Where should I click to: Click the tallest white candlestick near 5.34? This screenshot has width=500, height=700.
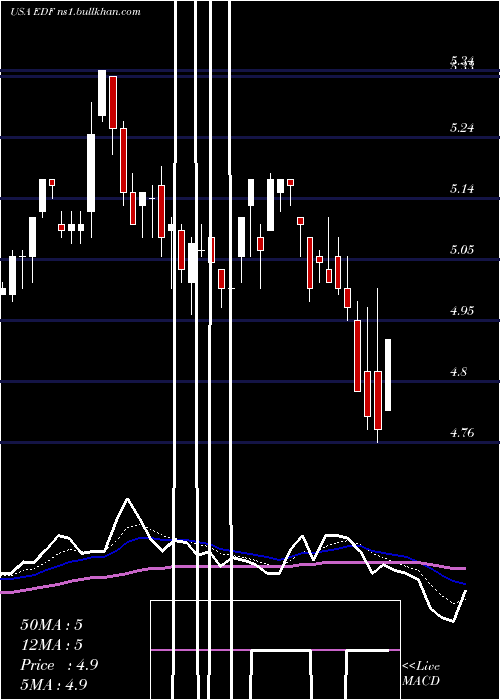(x=102, y=93)
